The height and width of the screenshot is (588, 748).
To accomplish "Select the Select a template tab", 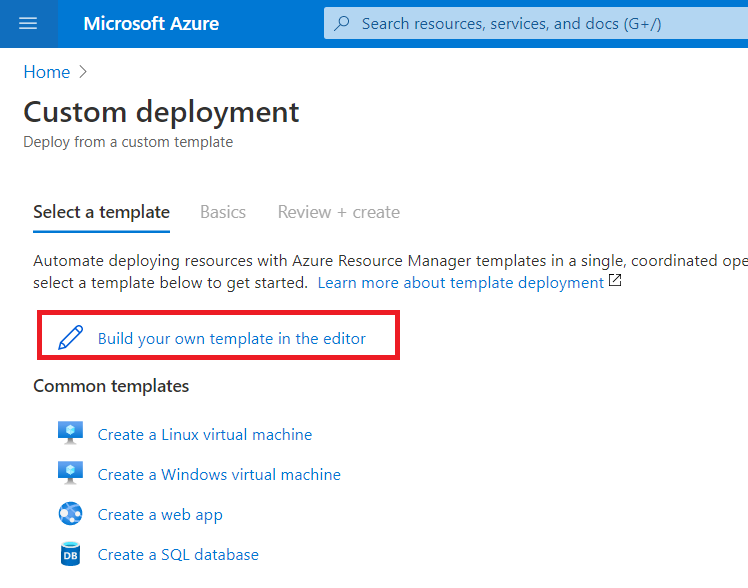I will pyautogui.click(x=101, y=212).
